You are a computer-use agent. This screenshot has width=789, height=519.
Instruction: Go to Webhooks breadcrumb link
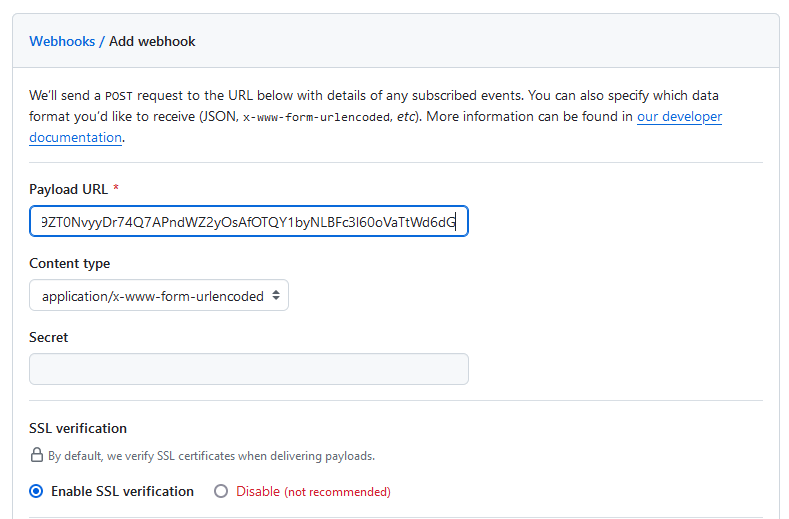[x=62, y=41]
